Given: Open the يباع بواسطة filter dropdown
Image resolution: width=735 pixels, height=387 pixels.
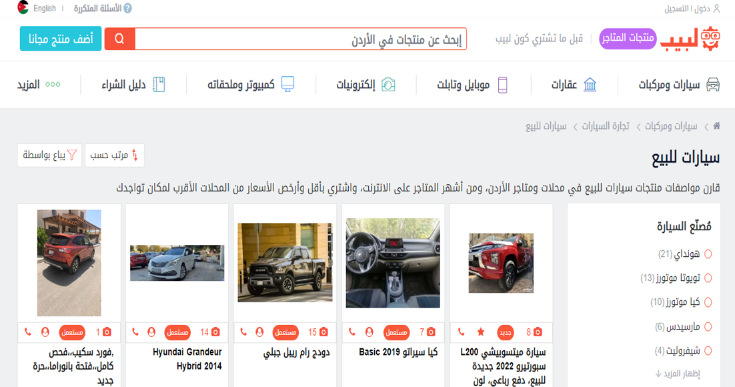Looking at the screenshot, I should click(x=49, y=155).
